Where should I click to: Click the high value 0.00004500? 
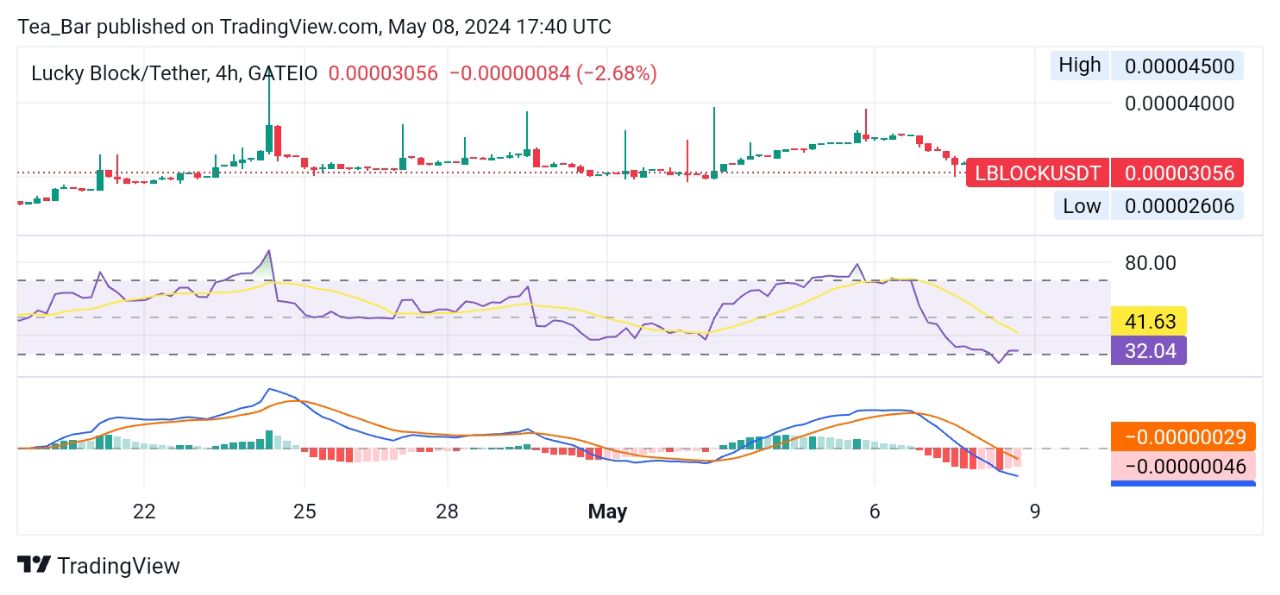tap(1179, 66)
